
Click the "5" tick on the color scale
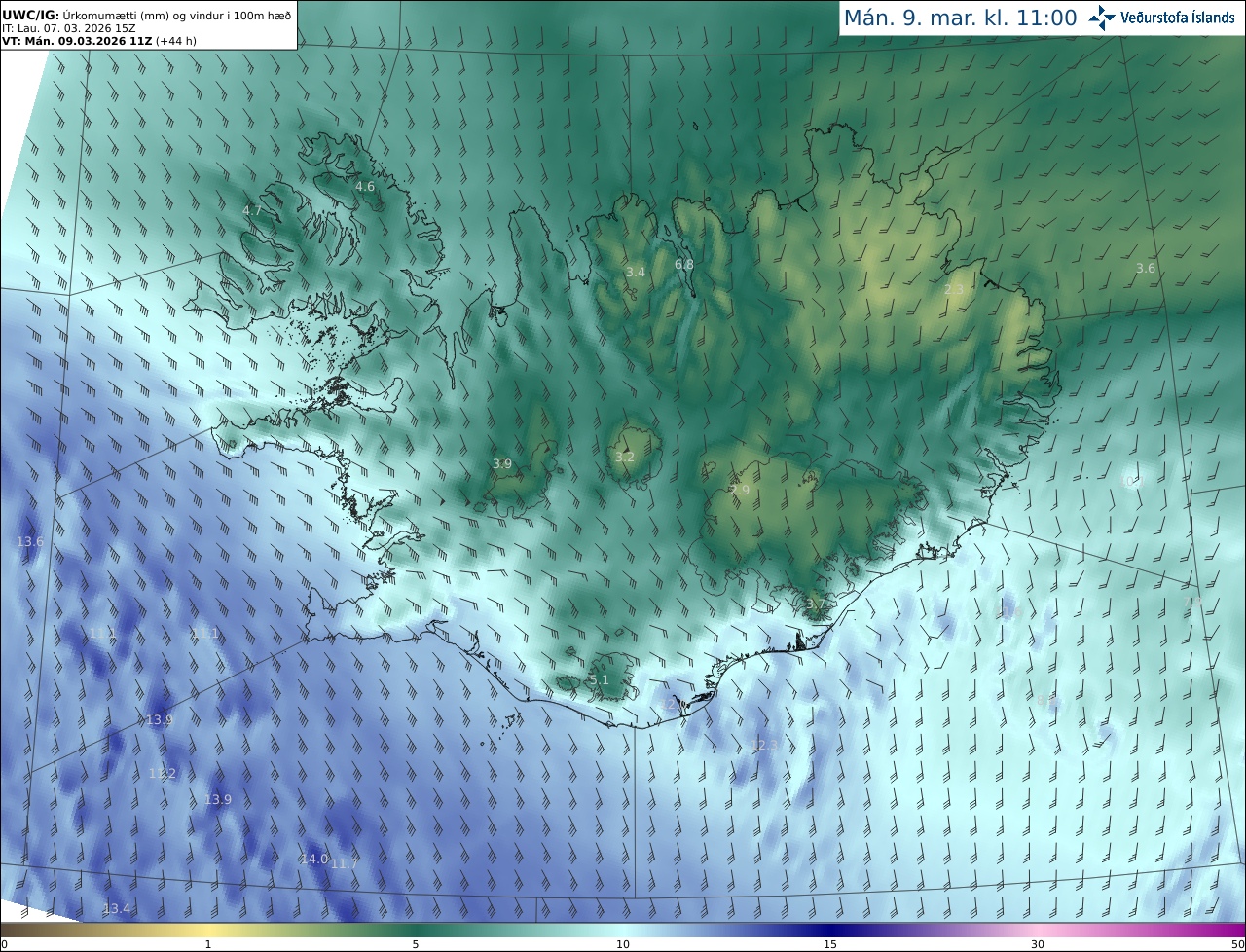pos(416,944)
